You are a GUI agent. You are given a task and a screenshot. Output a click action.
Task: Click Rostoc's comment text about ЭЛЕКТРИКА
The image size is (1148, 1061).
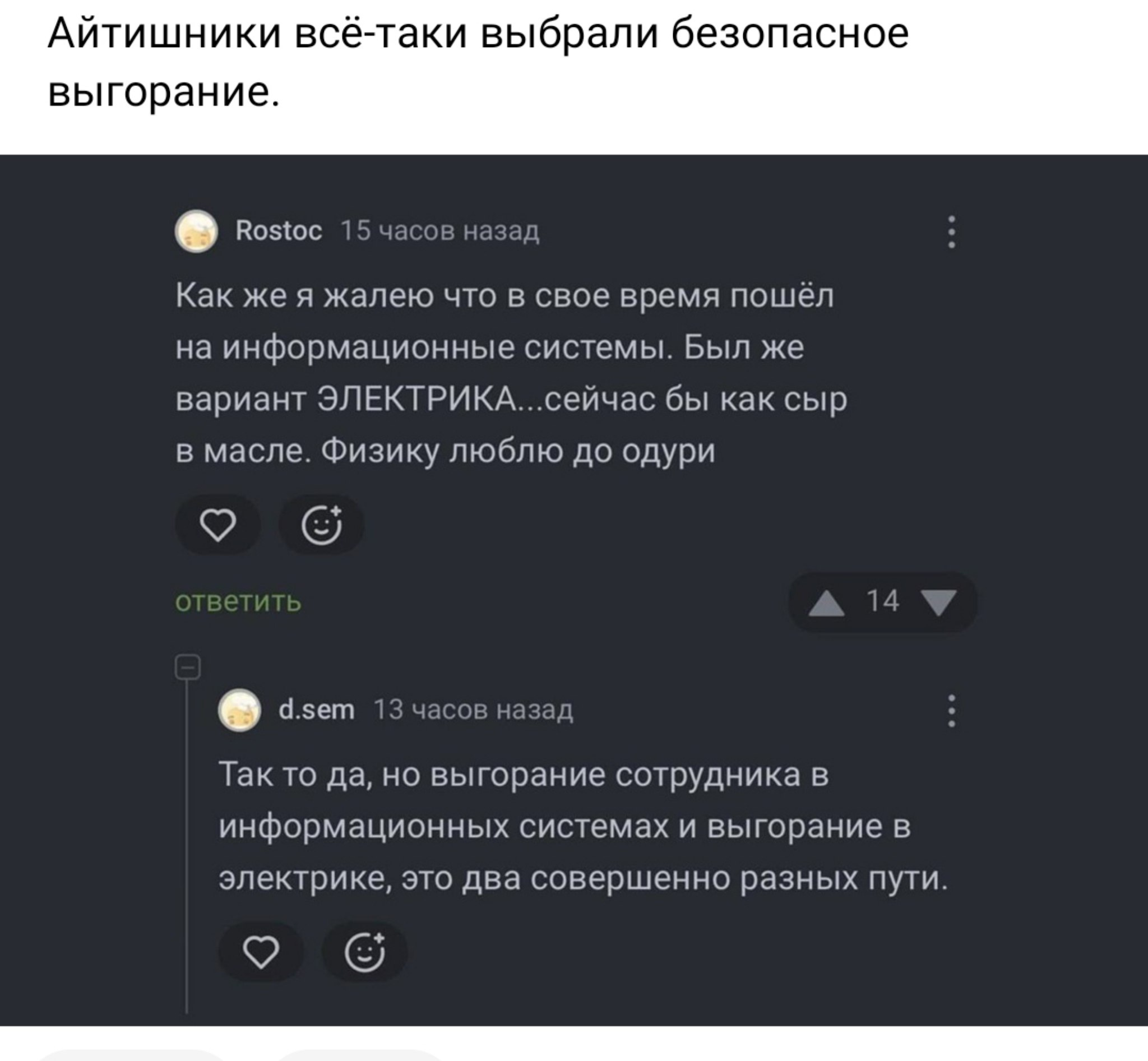tap(511, 373)
